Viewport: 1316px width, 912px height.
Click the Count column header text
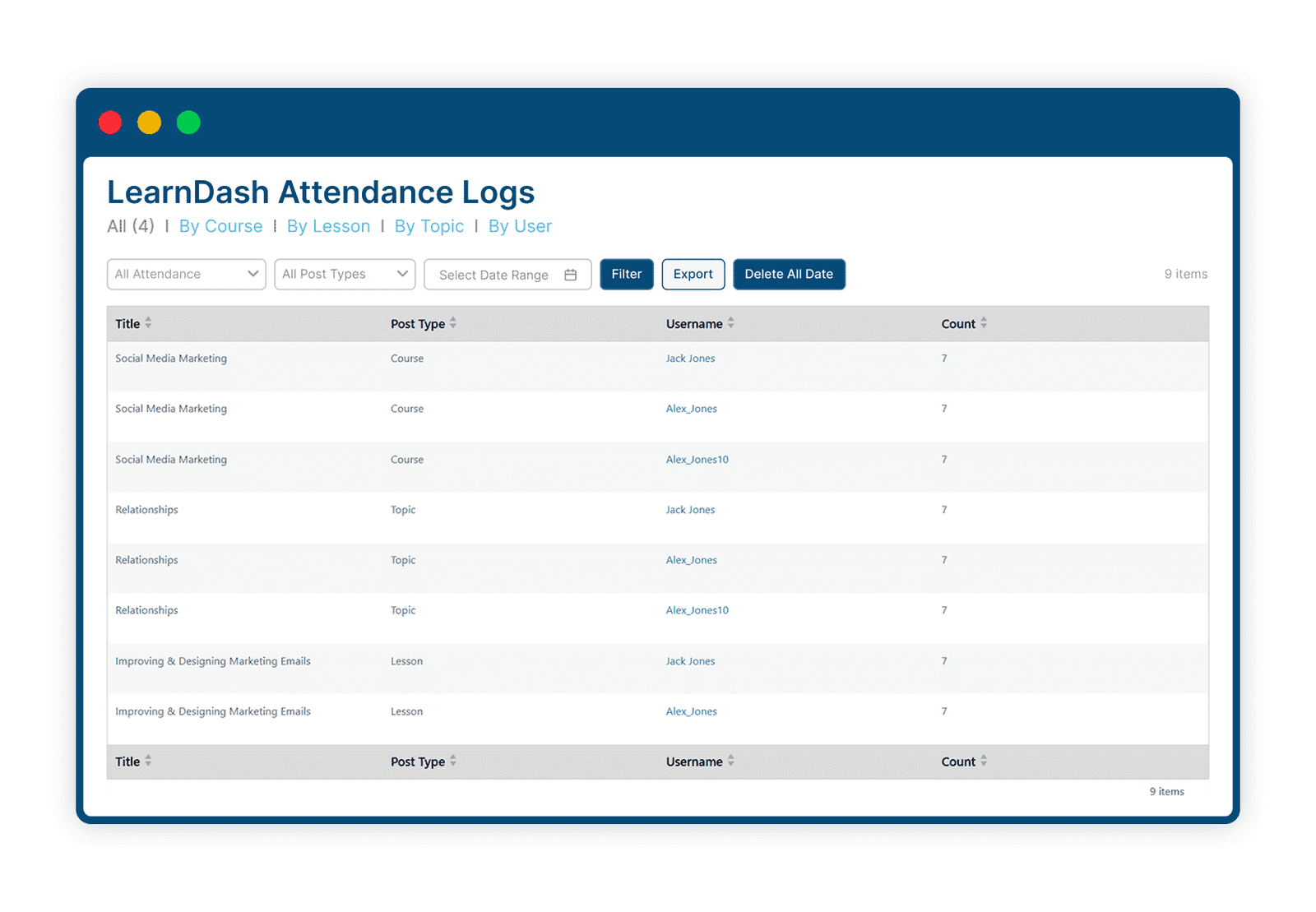[x=958, y=324]
